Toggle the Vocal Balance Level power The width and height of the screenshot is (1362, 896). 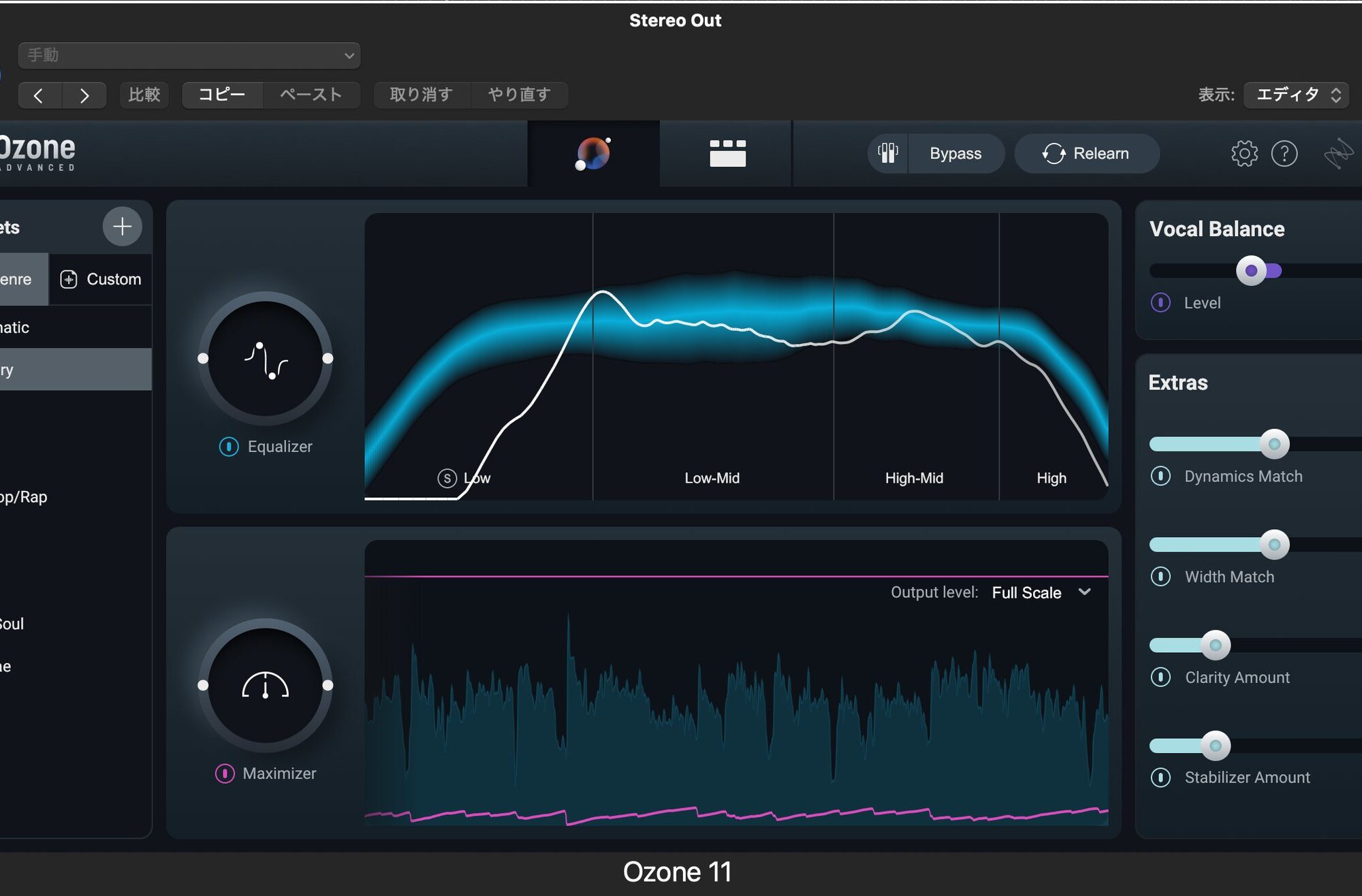(x=1160, y=303)
